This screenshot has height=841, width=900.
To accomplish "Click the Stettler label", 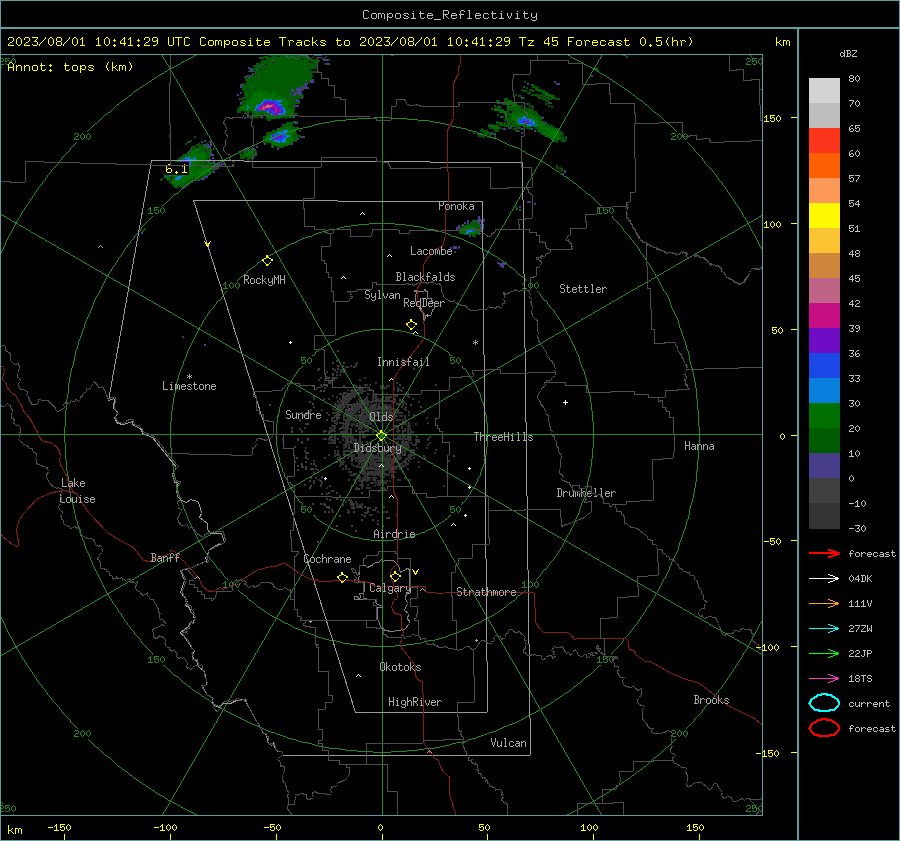I will (x=583, y=289).
